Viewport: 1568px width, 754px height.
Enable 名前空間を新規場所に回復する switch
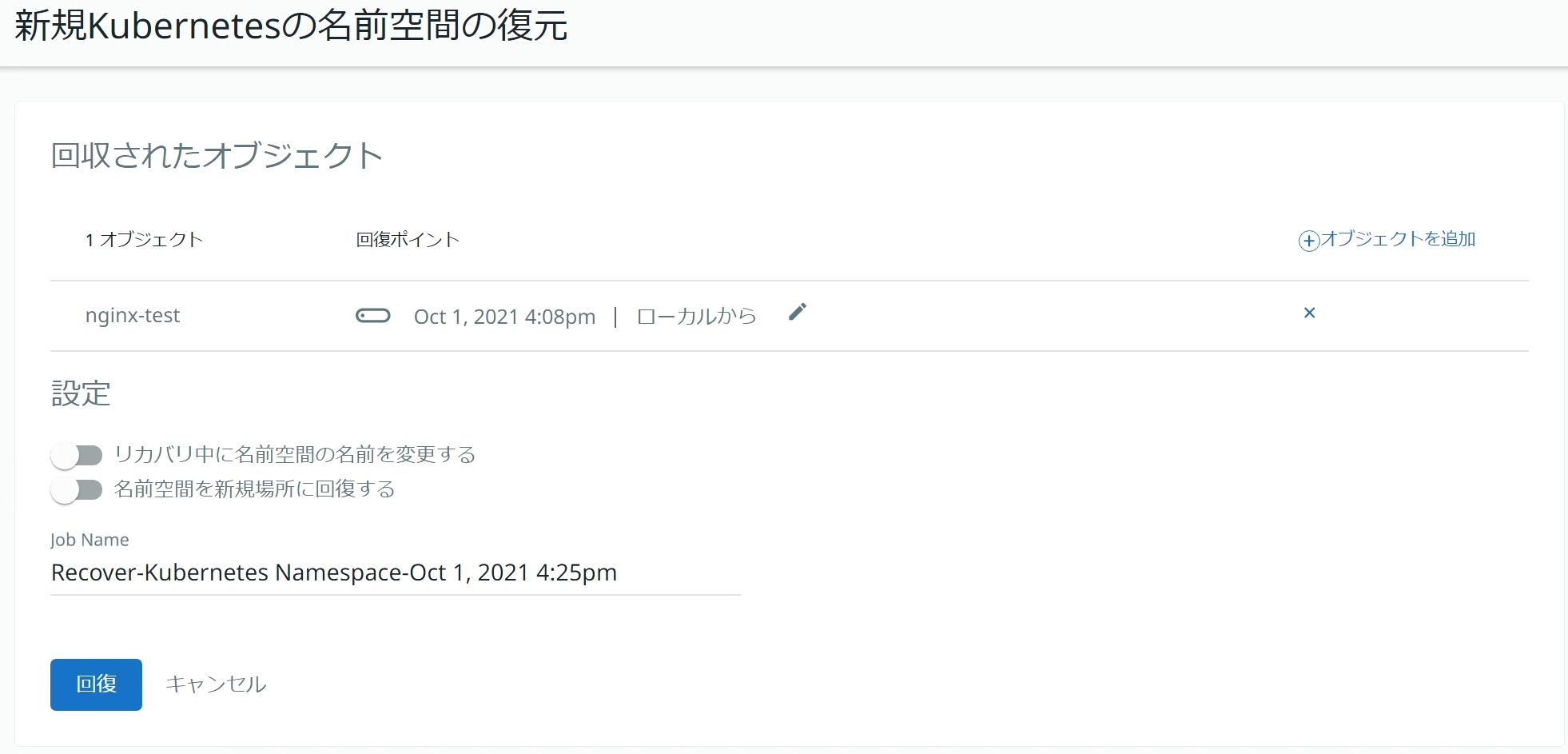(78, 489)
